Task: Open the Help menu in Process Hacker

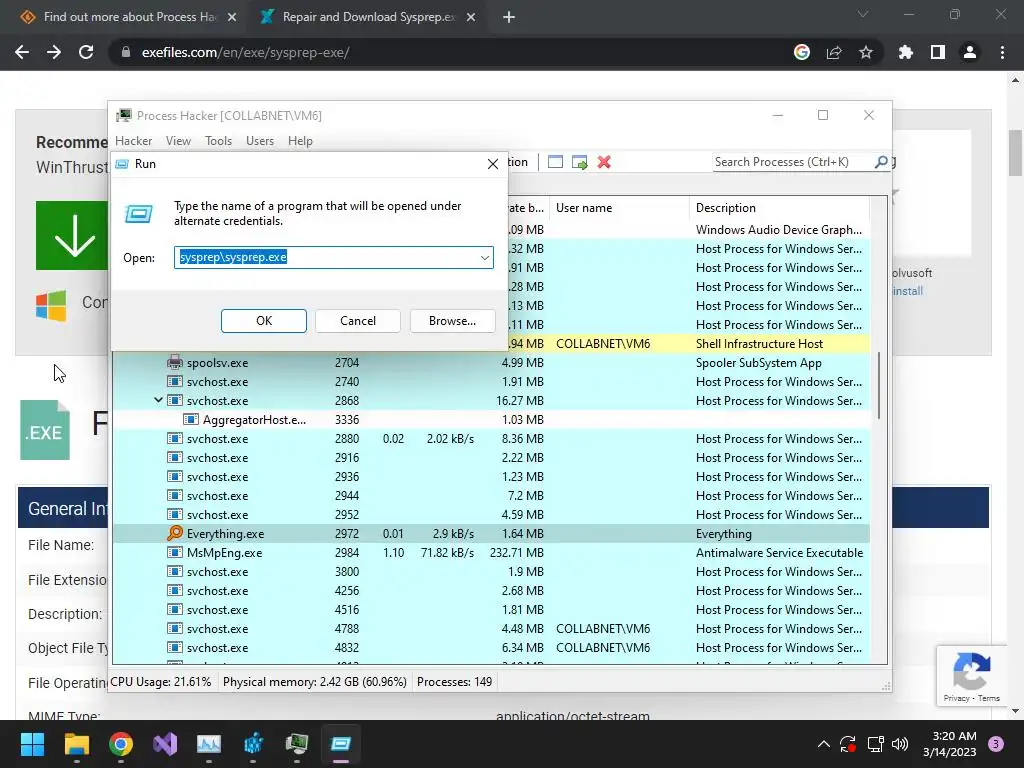Action: click(x=300, y=141)
